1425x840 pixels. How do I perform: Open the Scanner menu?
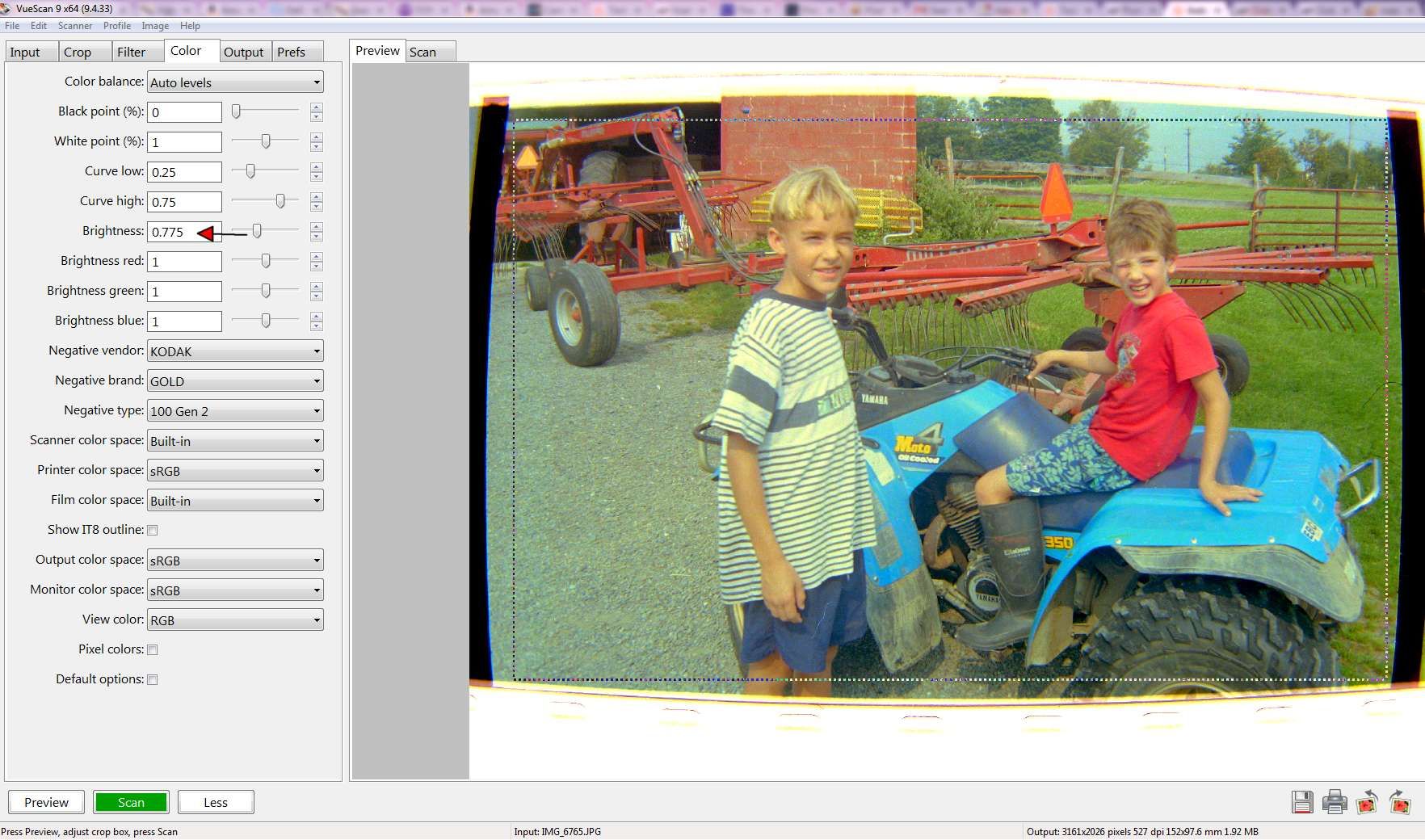(75, 25)
